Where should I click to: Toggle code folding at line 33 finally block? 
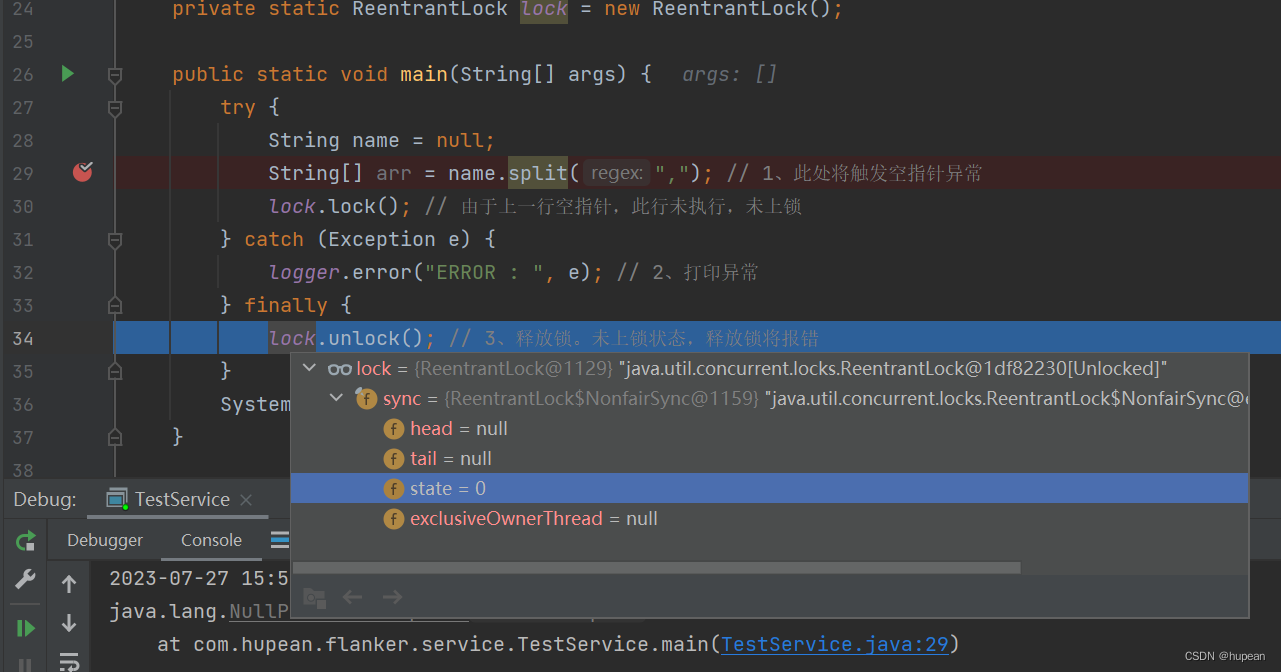pos(114,305)
